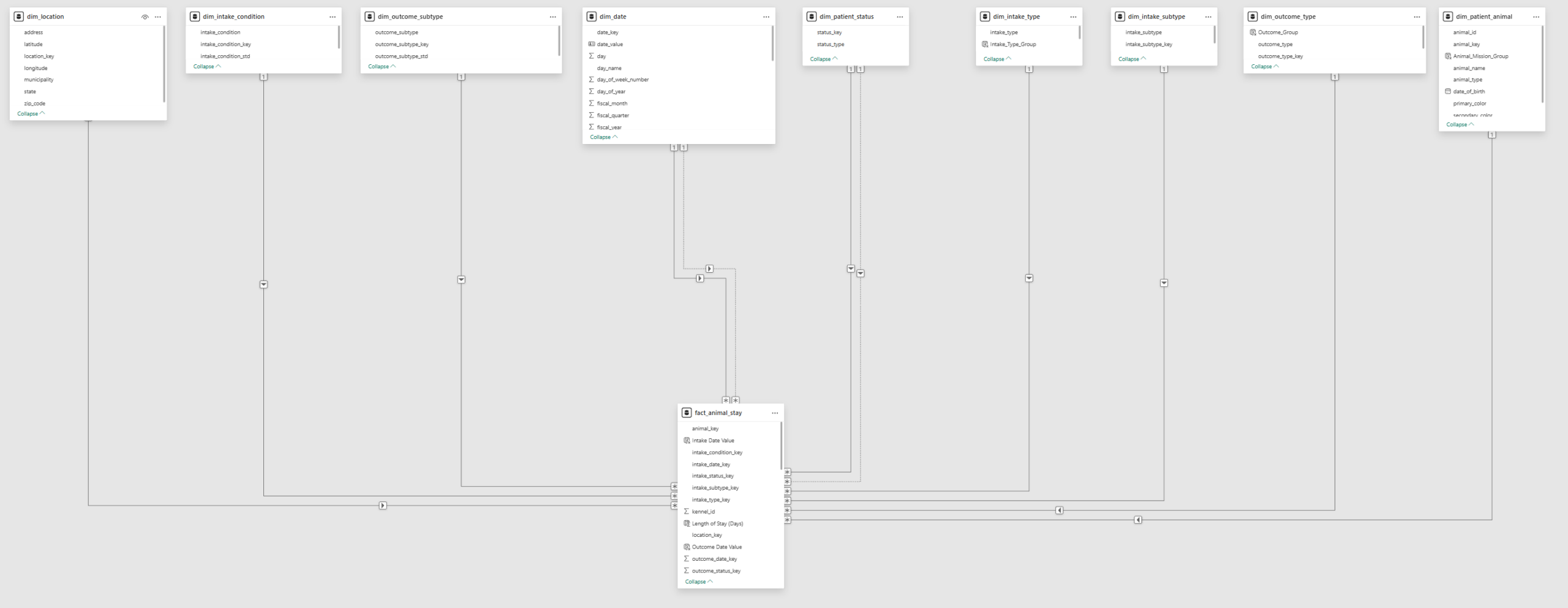Toggle visibility eye icon on dim_location table
Image resolution: width=1568 pixels, height=608 pixels.
click(145, 17)
